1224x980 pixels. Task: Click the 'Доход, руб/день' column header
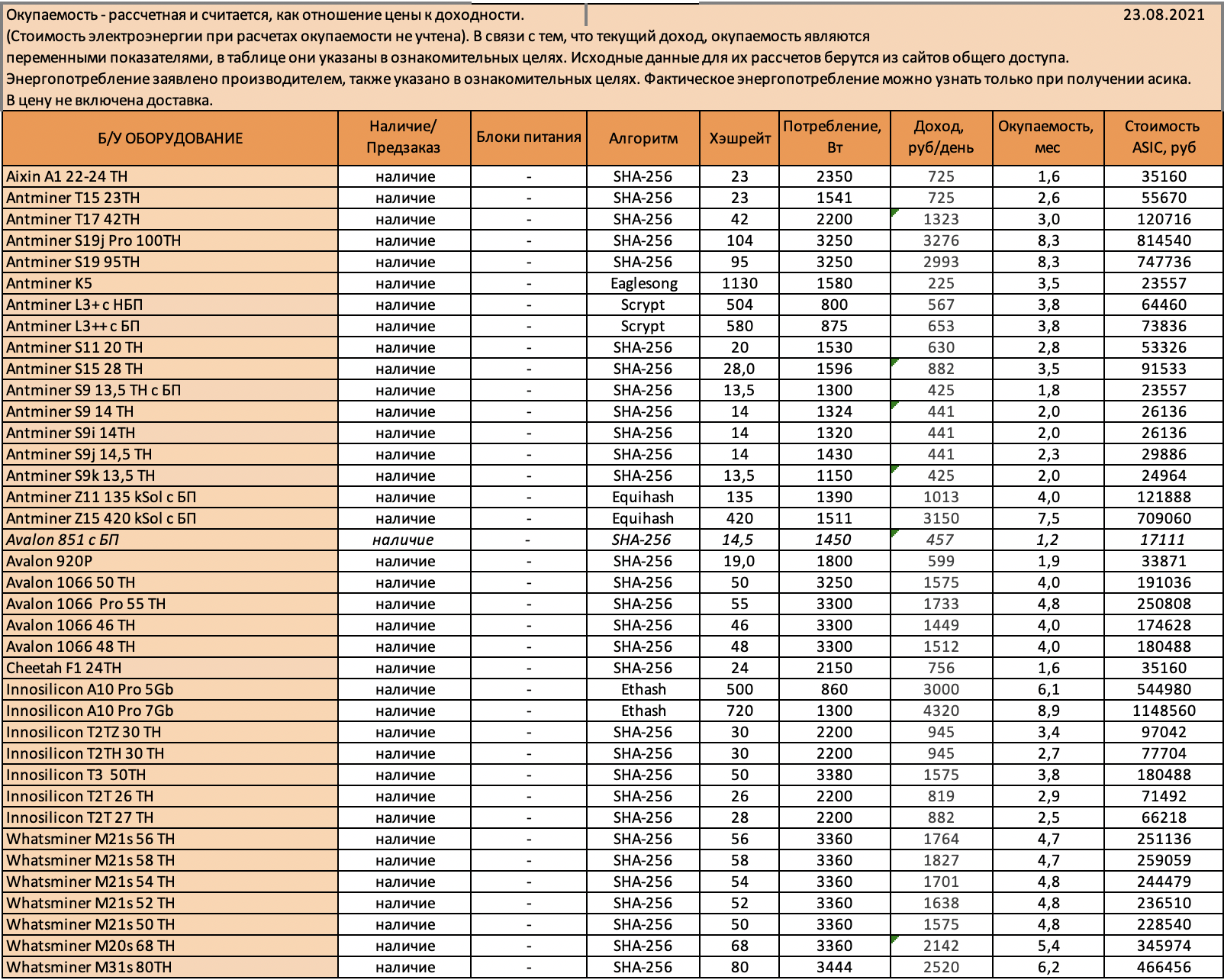[941, 138]
